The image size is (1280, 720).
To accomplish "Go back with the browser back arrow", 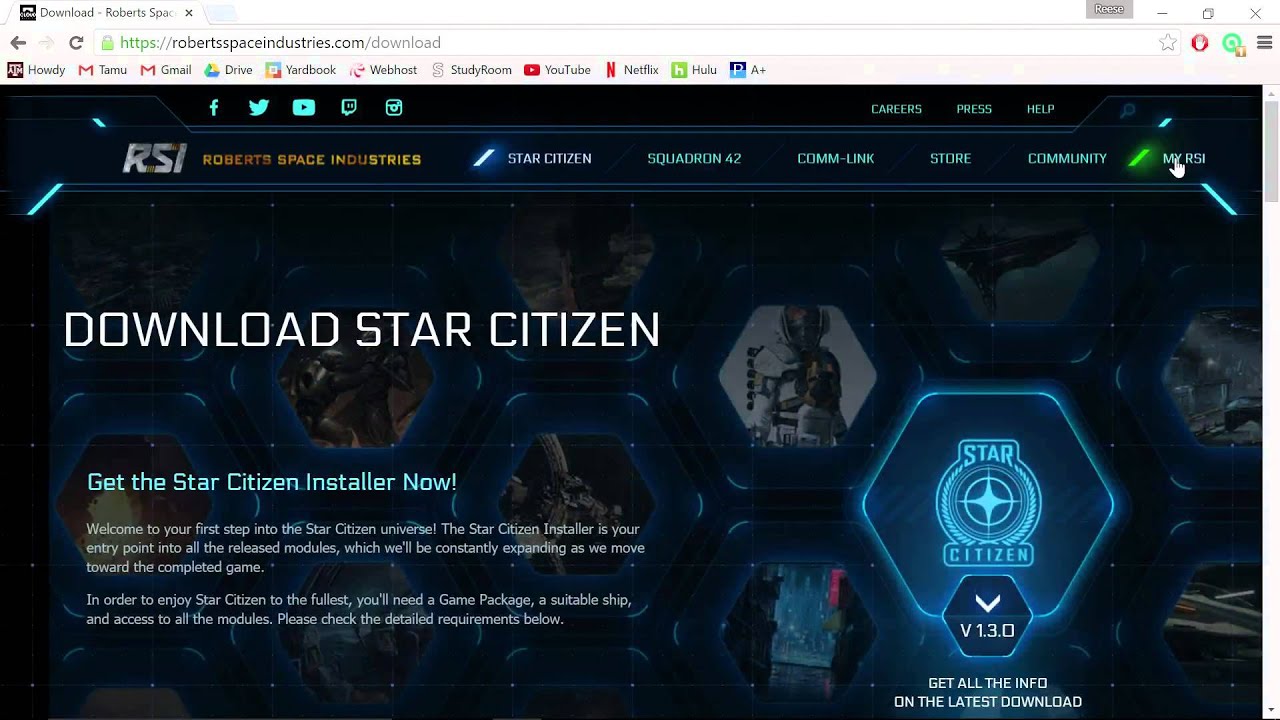I will pyautogui.click(x=18, y=43).
